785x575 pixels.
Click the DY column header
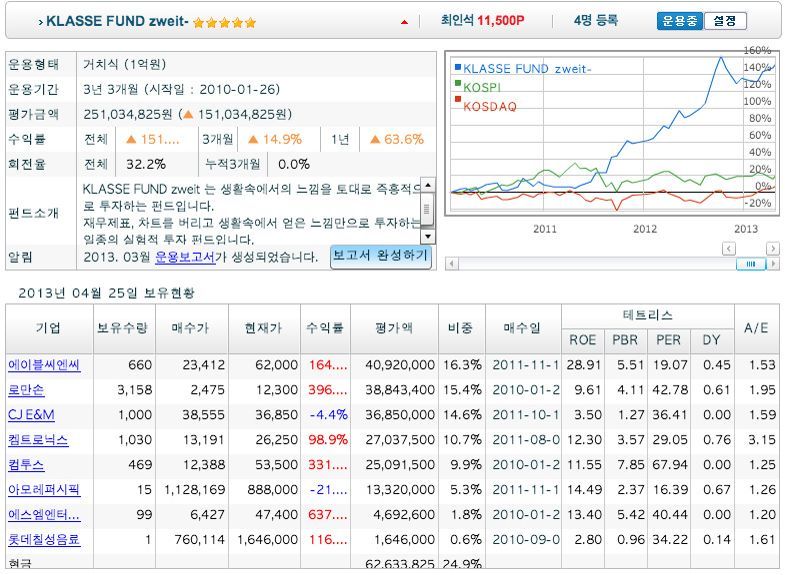click(x=711, y=340)
